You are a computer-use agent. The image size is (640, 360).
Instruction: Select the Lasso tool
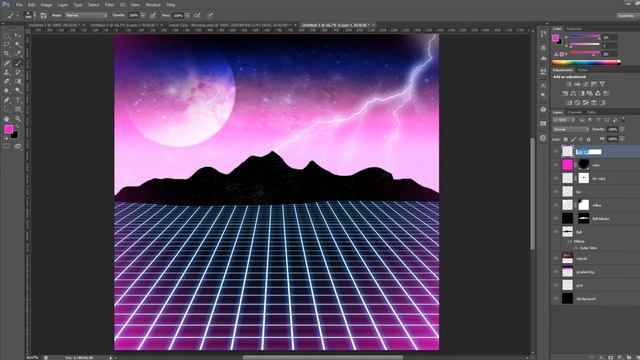coord(7,44)
